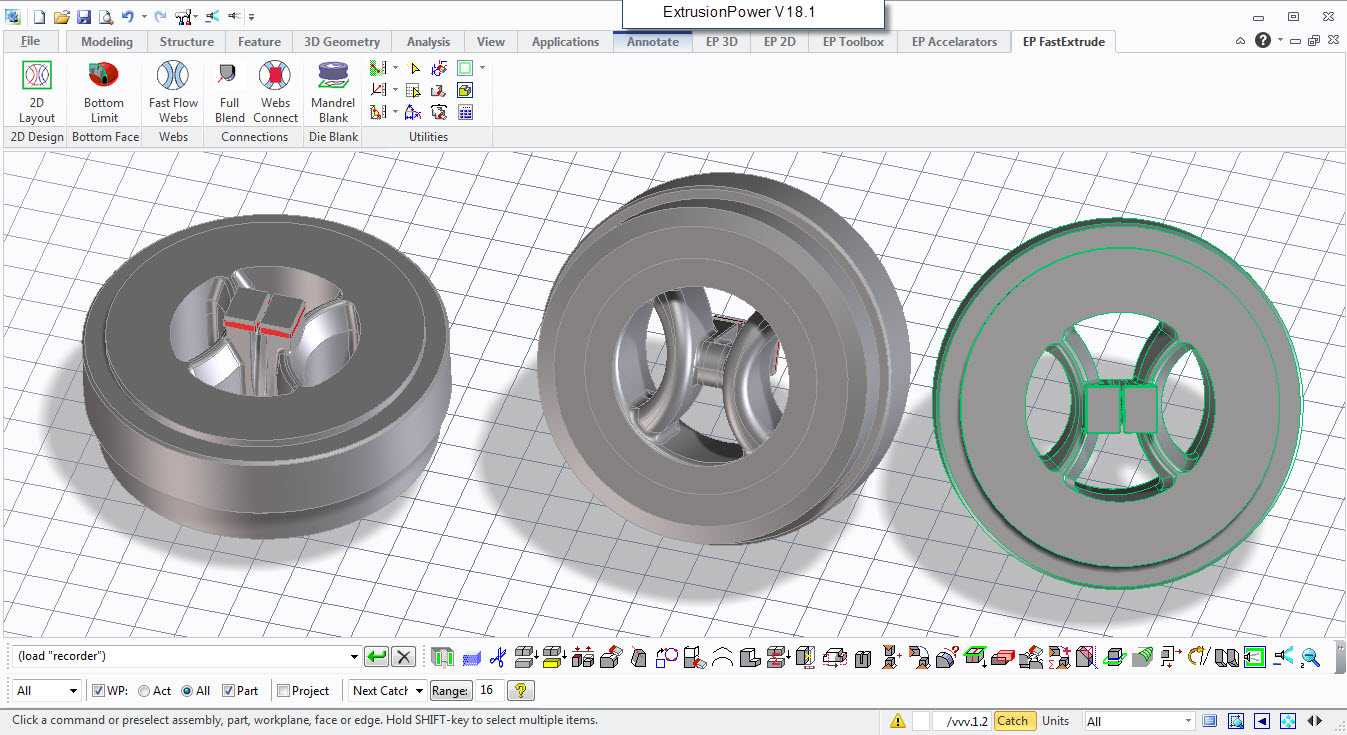Confirm command with green arrow button
Screen dimensions: 1347x735
pyautogui.click(x=376, y=657)
